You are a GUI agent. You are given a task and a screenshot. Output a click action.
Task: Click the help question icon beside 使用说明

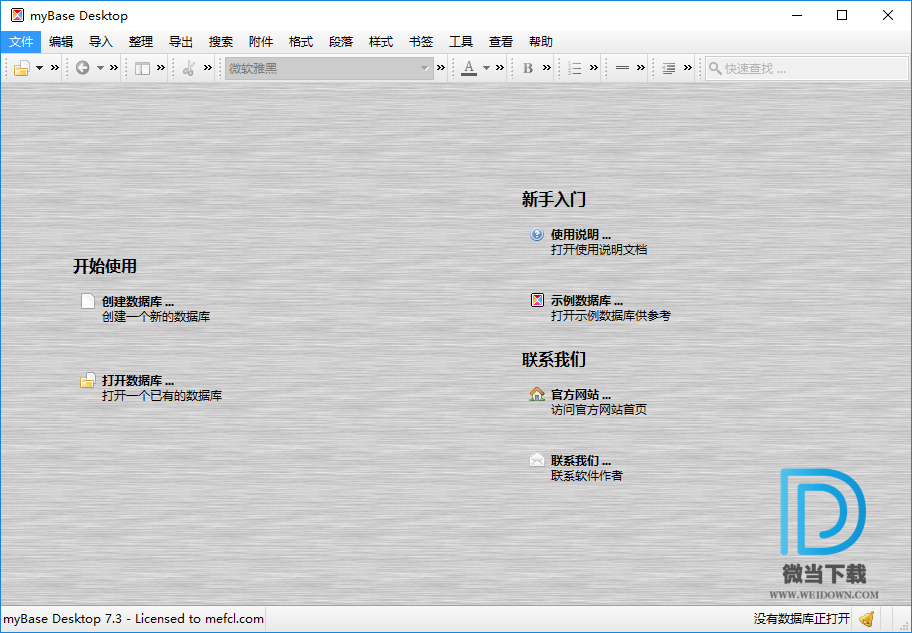point(537,234)
